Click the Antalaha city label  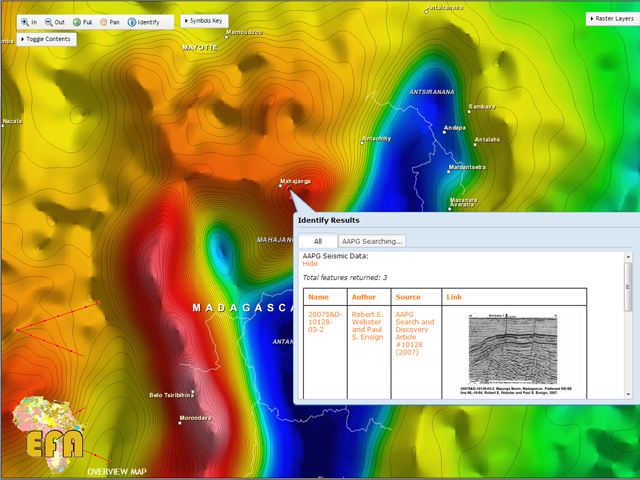coord(487,140)
